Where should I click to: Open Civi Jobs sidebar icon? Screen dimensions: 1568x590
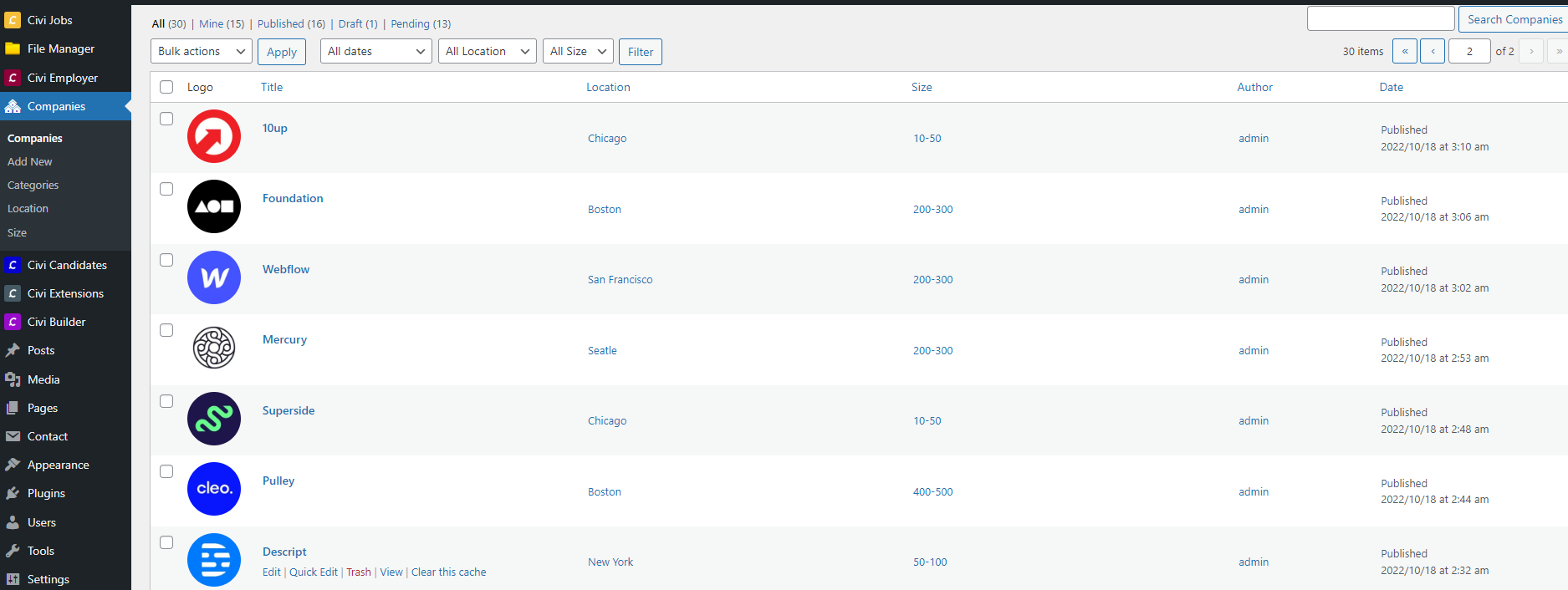click(x=13, y=20)
